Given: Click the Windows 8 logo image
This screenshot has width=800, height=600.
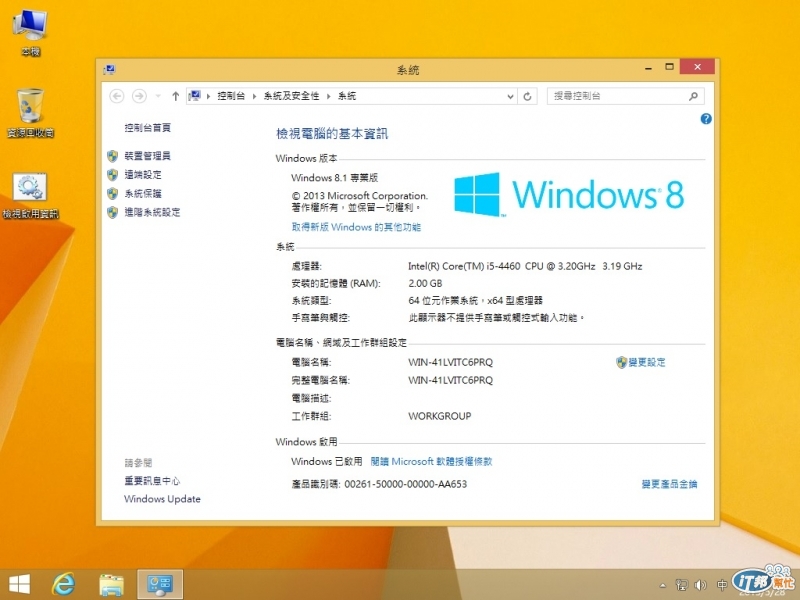Looking at the screenshot, I should (569, 194).
